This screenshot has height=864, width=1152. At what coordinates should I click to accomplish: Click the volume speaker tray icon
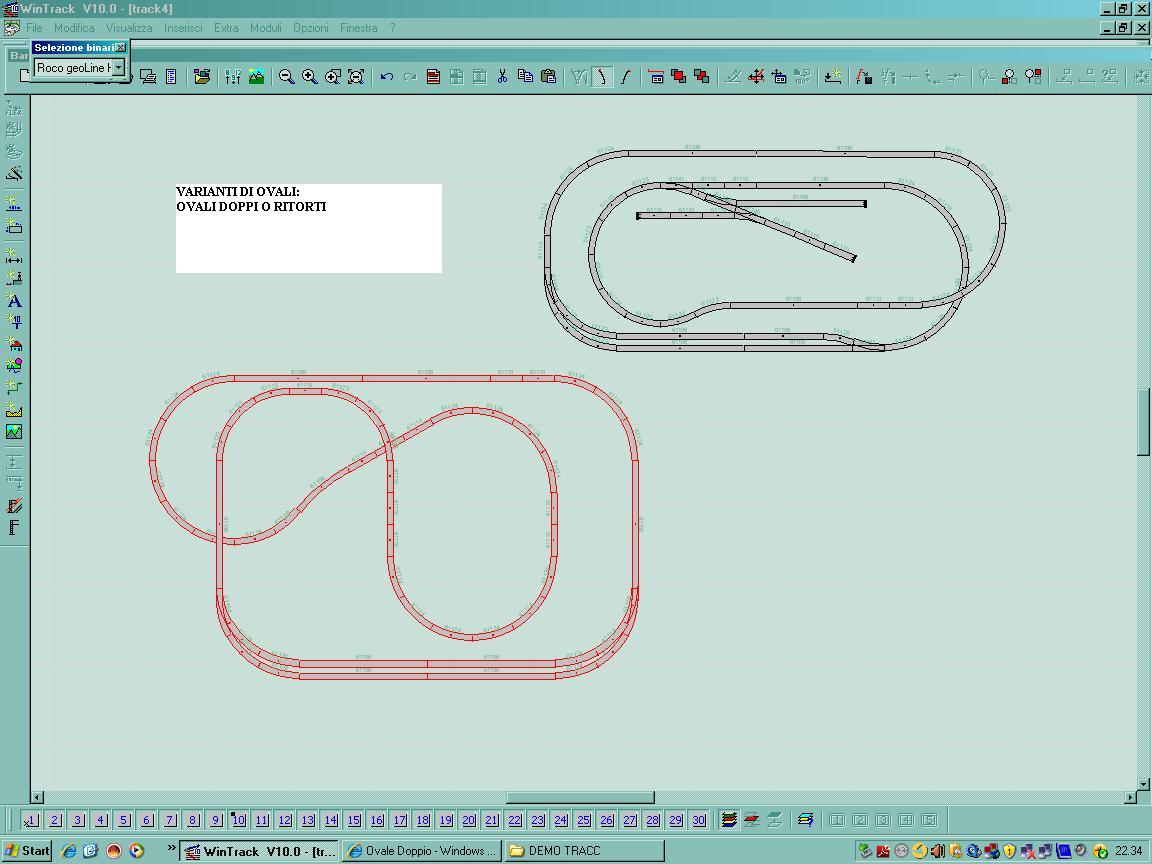(937, 851)
